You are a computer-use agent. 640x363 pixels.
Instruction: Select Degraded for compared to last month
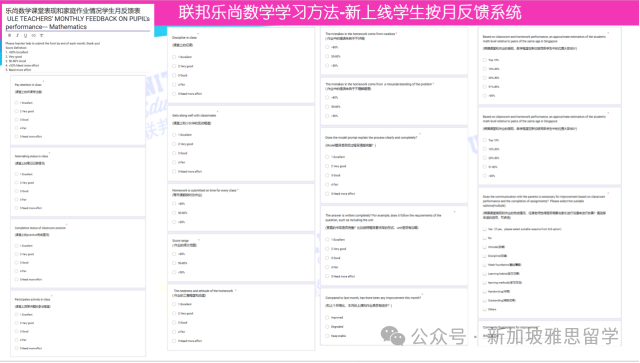point(327,327)
